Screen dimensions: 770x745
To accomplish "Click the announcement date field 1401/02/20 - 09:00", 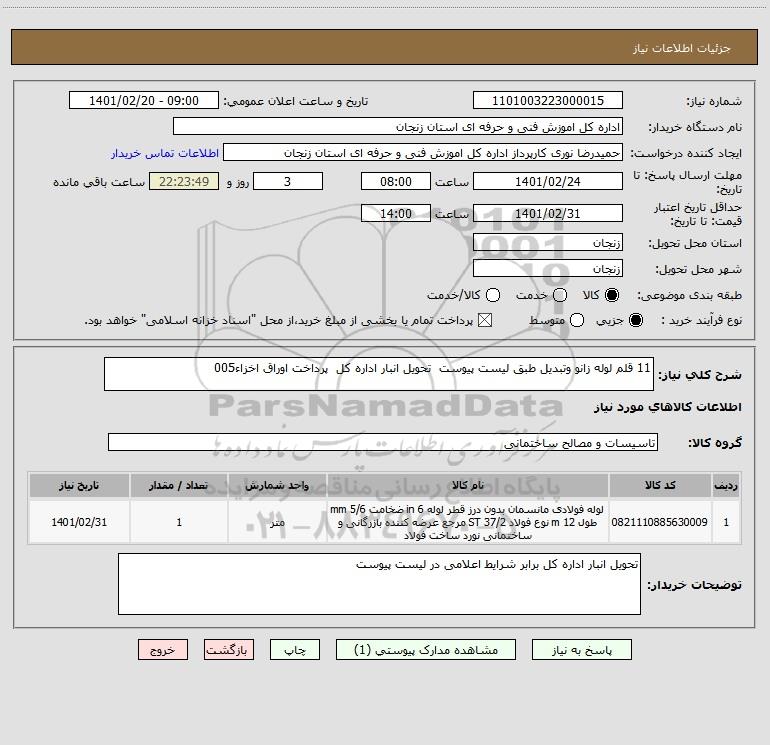I will (x=144, y=100).
